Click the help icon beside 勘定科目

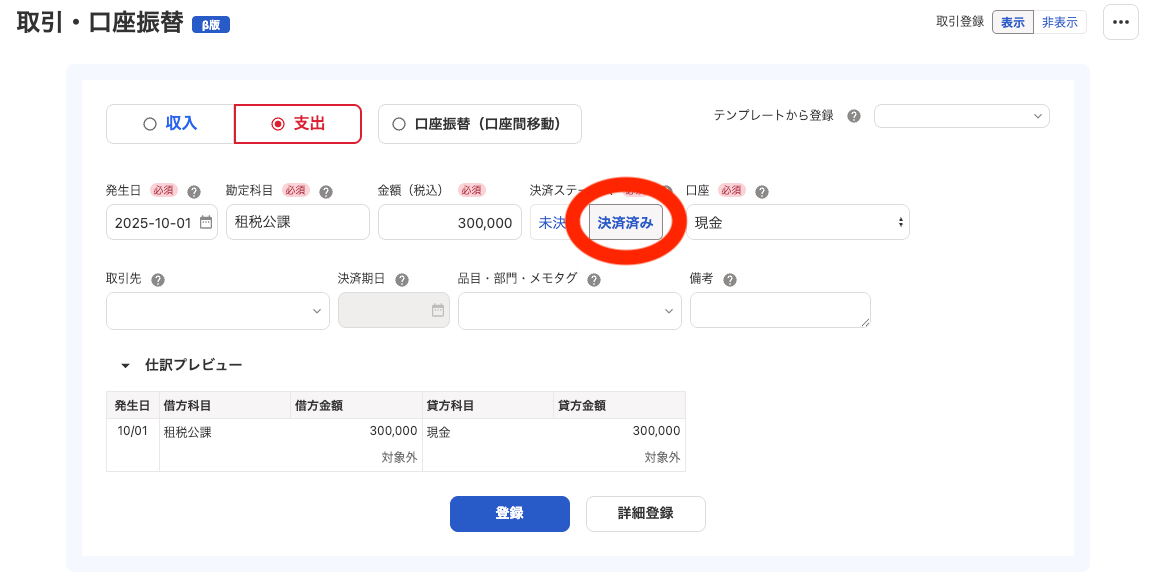click(x=324, y=191)
